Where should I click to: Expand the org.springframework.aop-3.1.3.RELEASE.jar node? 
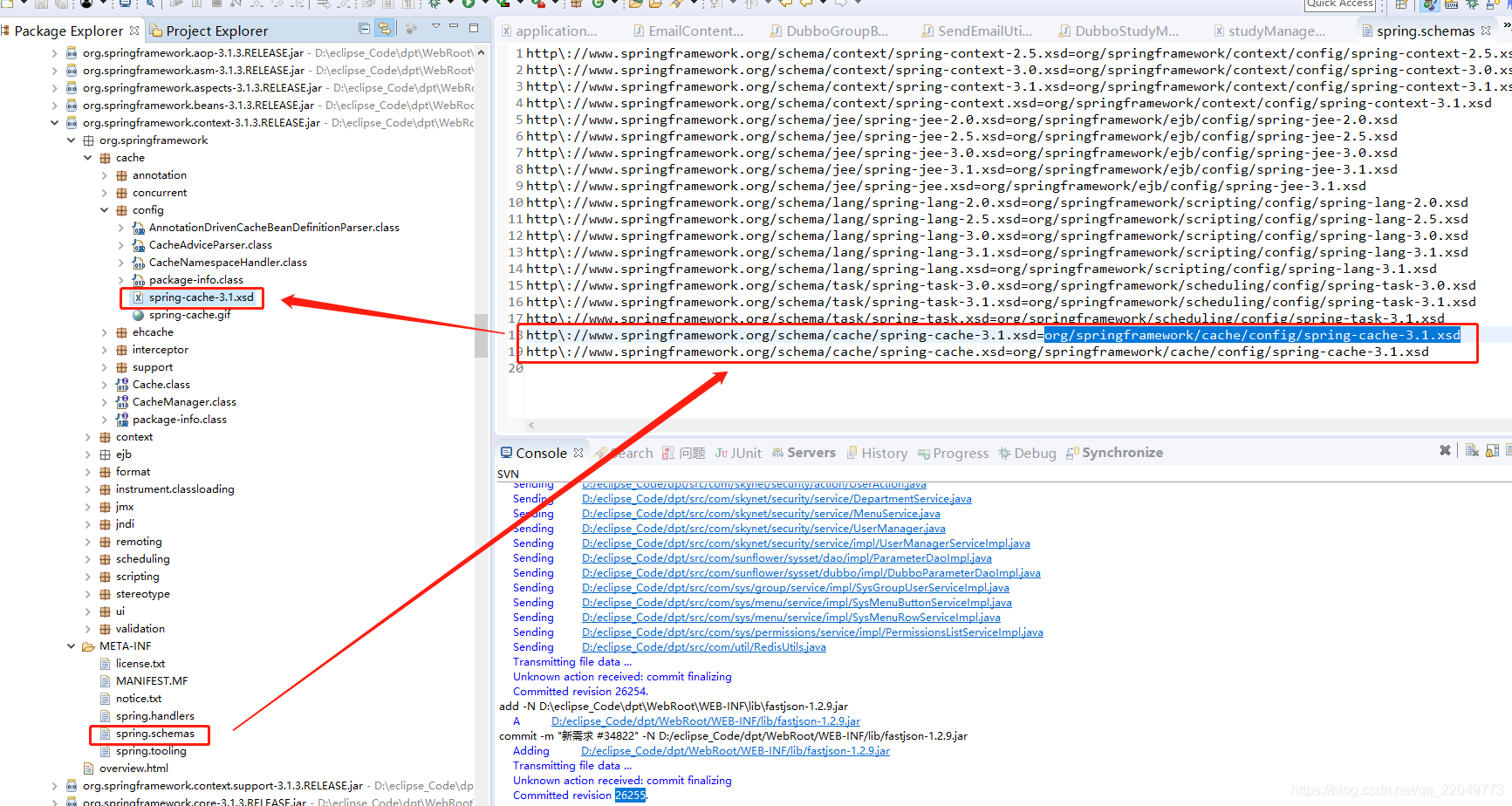(54, 52)
